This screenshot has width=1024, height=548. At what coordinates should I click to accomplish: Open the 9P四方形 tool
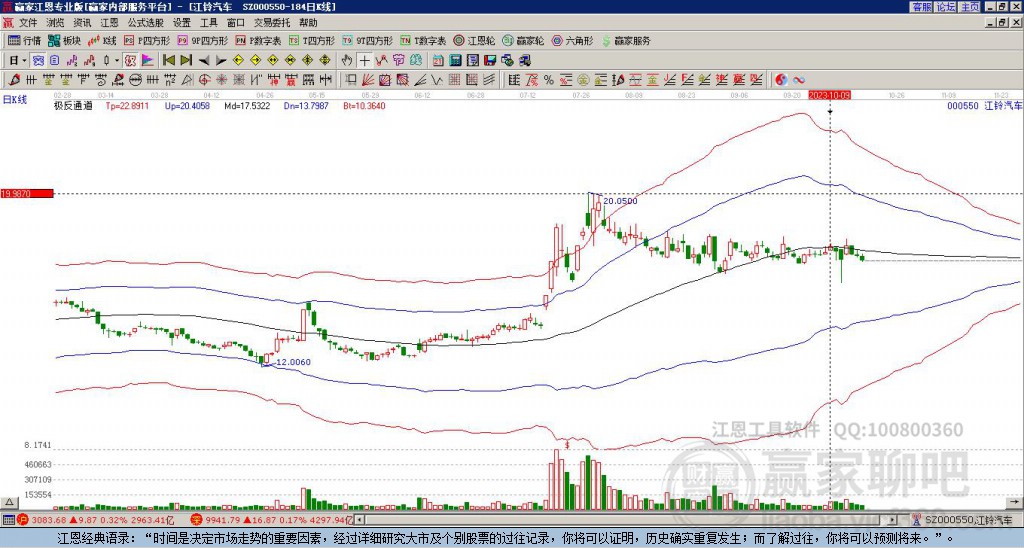[x=202, y=40]
